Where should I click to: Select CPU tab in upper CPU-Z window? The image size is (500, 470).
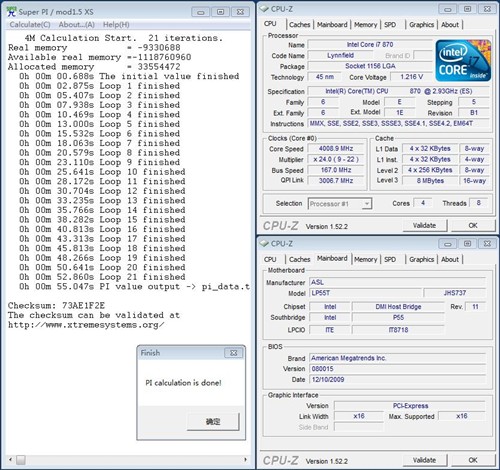pyautogui.click(x=270, y=24)
